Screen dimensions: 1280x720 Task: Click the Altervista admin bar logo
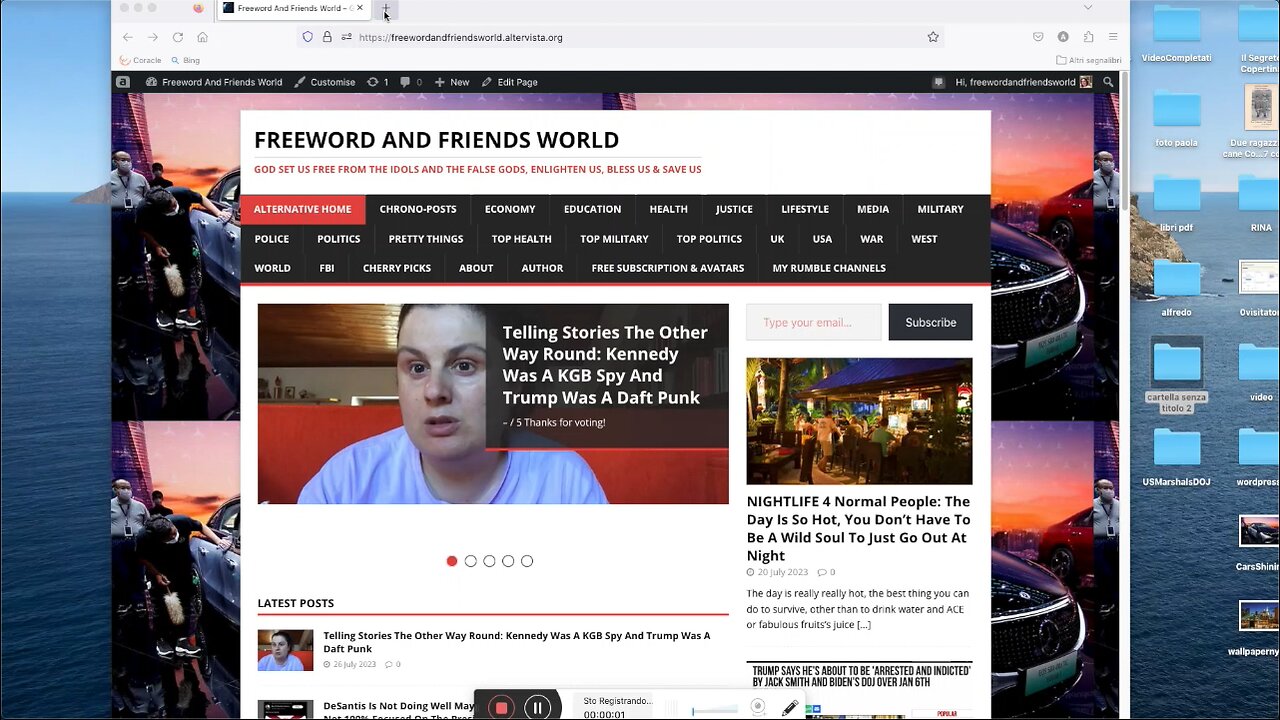pyautogui.click(x=123, y=82)
